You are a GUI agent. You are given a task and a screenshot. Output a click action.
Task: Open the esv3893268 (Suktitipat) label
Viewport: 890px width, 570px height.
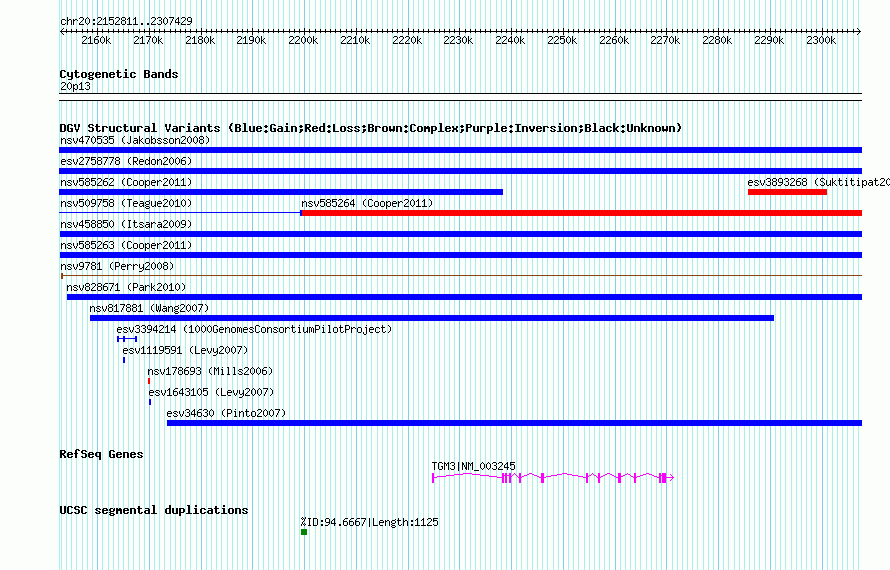pyautogui.click(x=818, y=182)
